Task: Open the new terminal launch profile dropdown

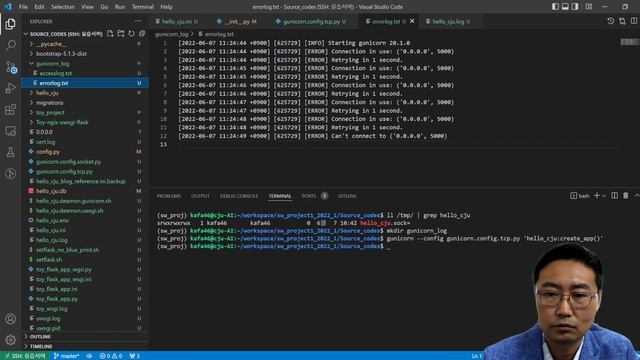Action: pyautogui.click(x=604, y=196)
